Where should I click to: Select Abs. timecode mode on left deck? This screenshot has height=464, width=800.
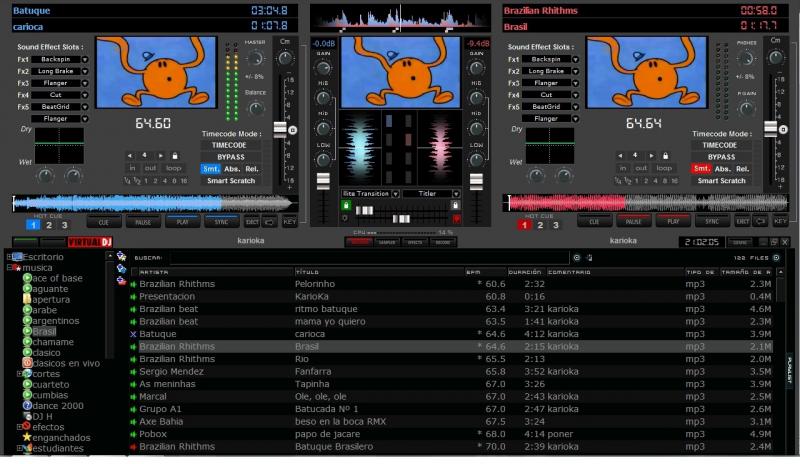[x=232, y=168]
